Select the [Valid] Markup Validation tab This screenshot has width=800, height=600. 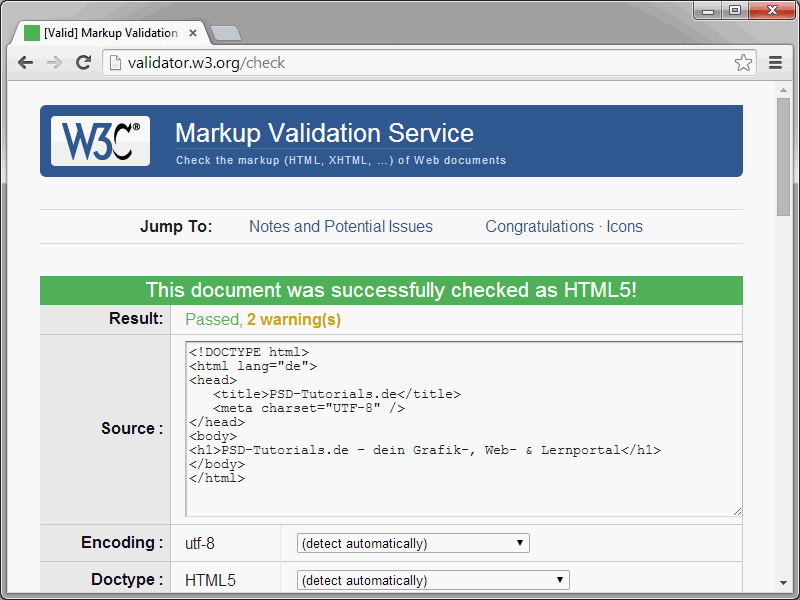click(x=110, y=33)
